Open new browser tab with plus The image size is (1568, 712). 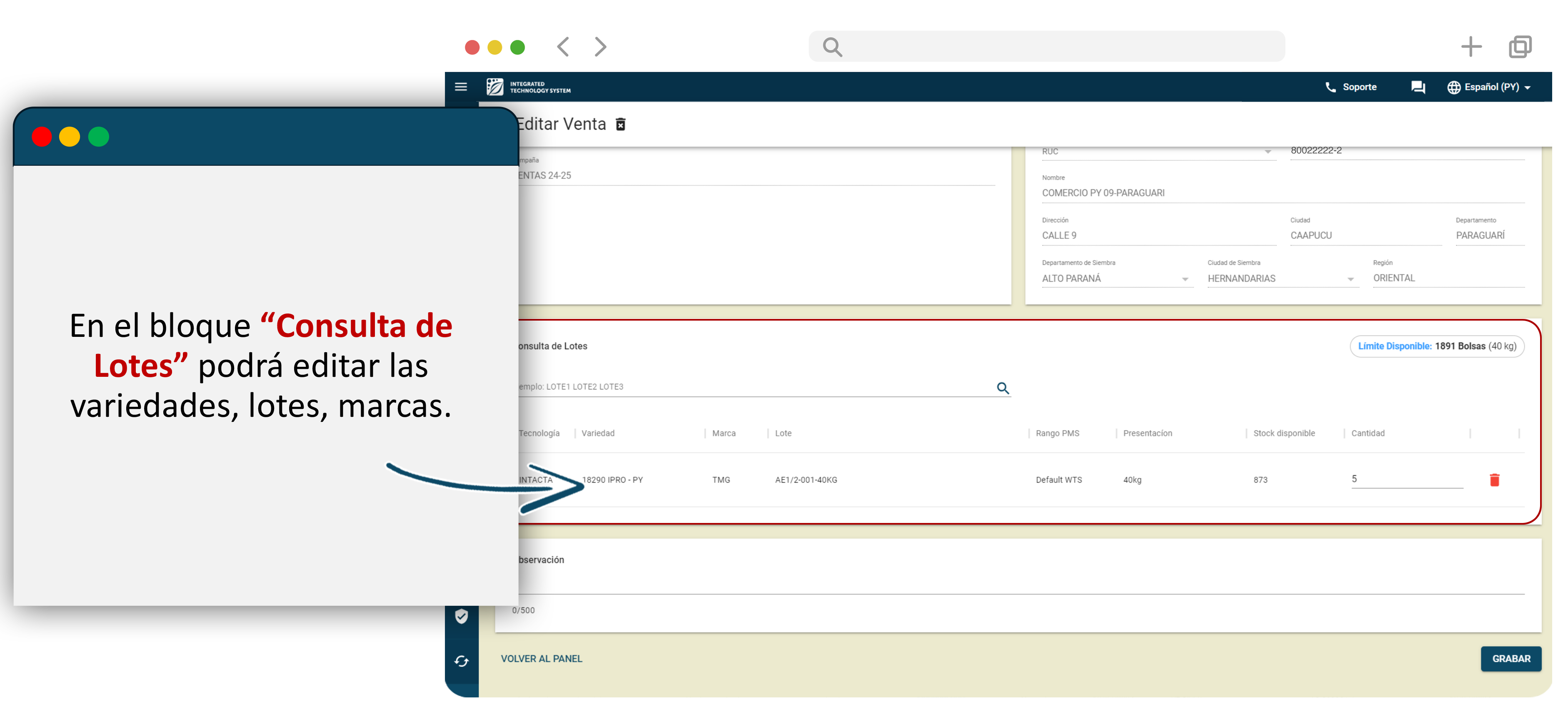tap(1471, 47)
